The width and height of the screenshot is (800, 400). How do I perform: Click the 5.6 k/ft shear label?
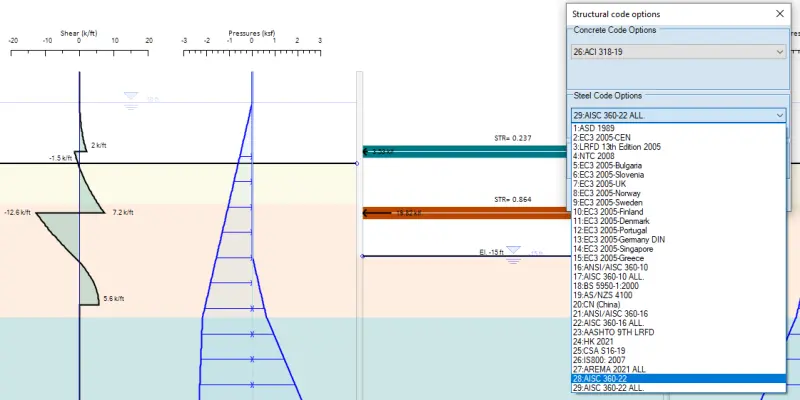point(114,299)
